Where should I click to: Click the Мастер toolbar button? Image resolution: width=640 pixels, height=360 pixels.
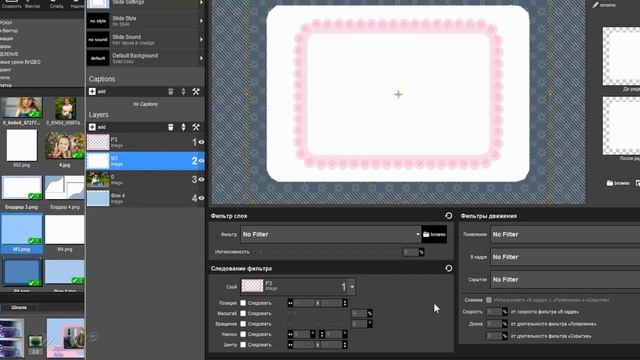(32, 4)
